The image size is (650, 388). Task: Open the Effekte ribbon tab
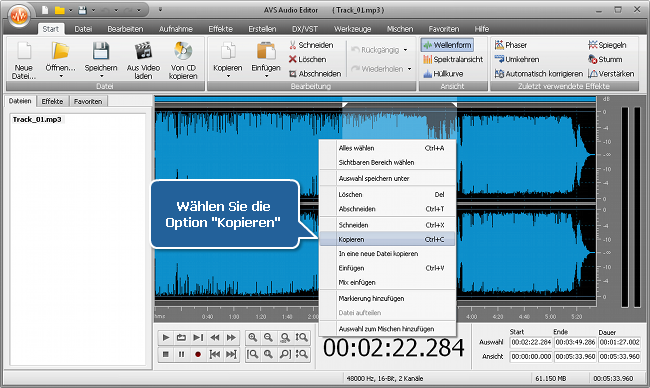220,29
